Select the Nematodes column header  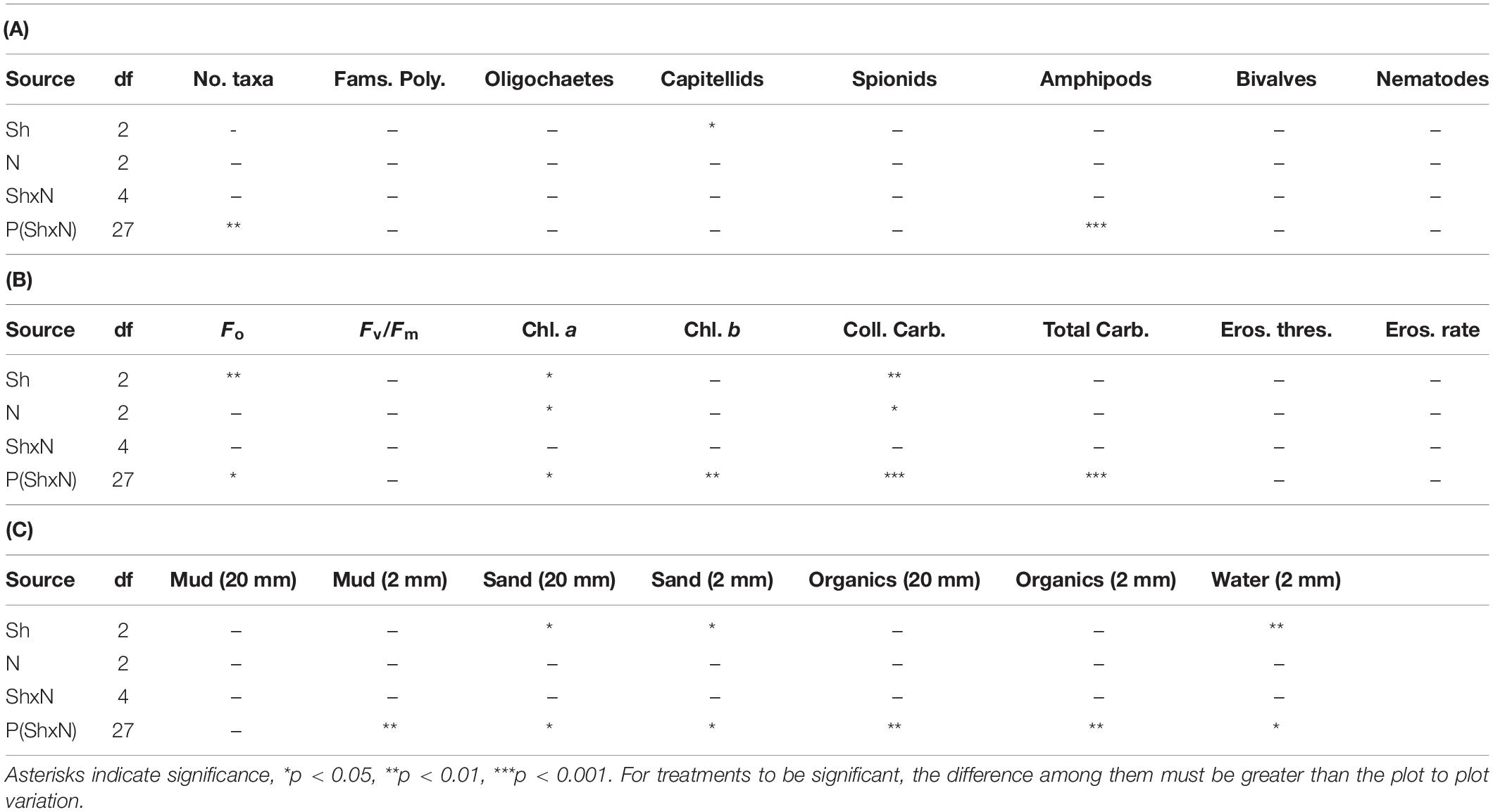[x=1432, y=79]
